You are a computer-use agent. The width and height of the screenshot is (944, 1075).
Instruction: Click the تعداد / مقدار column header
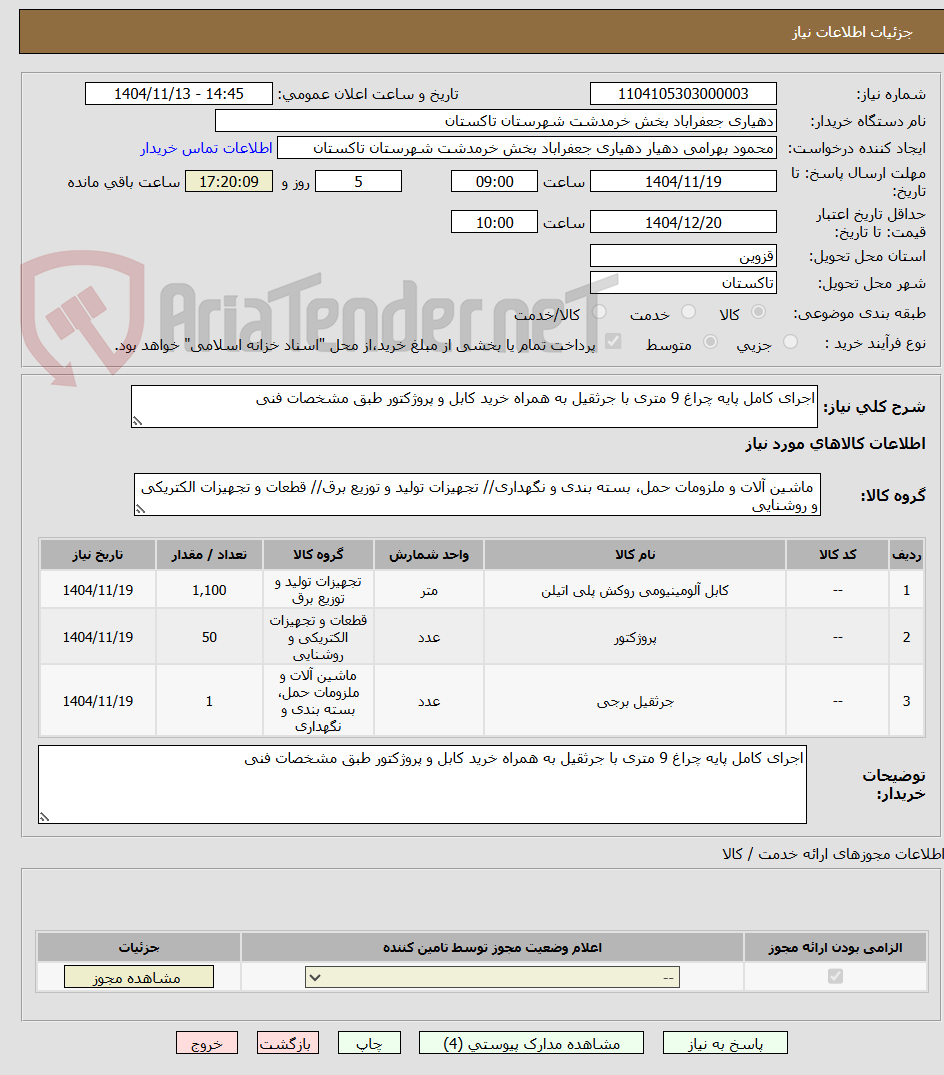tap(209, 555)
